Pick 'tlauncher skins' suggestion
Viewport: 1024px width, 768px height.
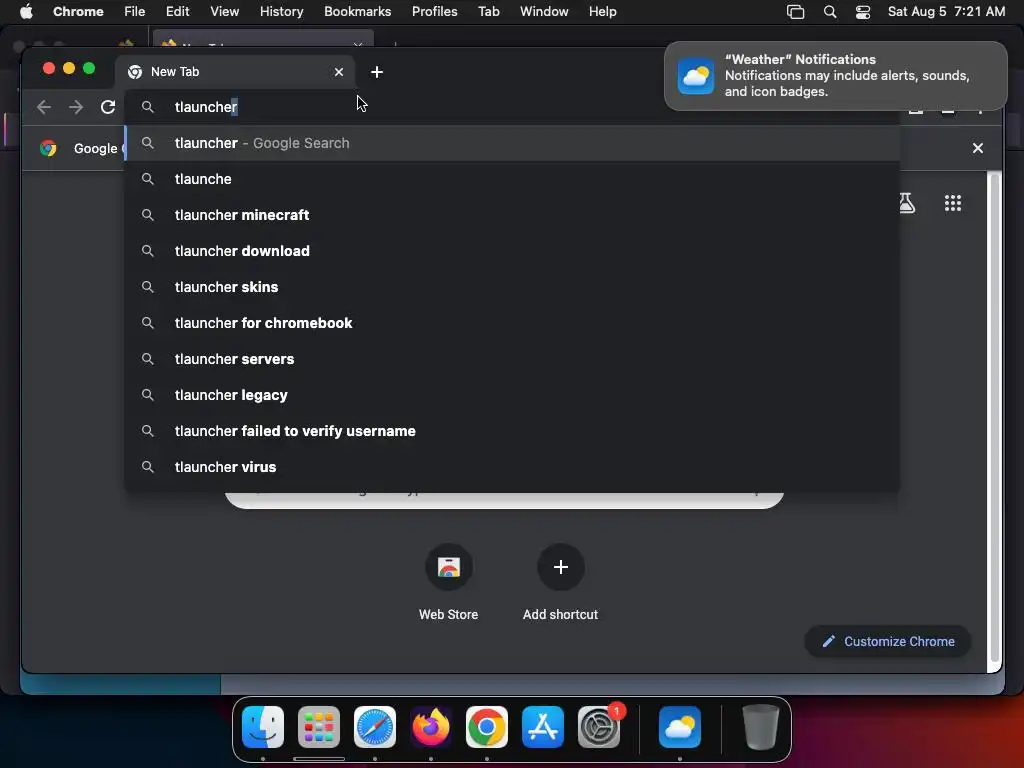tap(512, 287)
